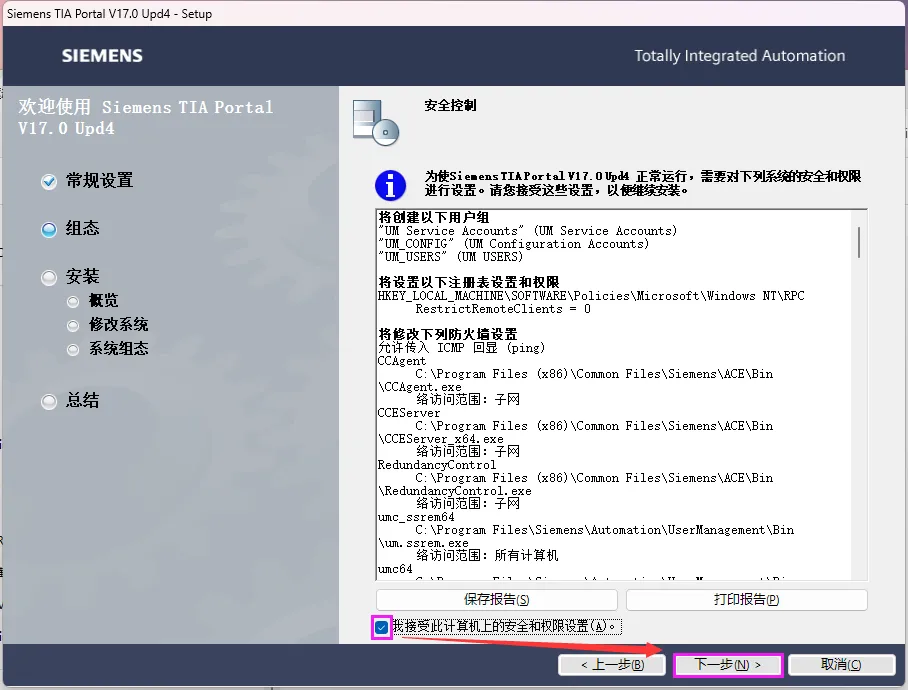Image resolution: width=908 pixels, height=690 pixels.
Task: Click the 允许传入 ICMP 回显 (ping) line
Action: pos(462,347)
